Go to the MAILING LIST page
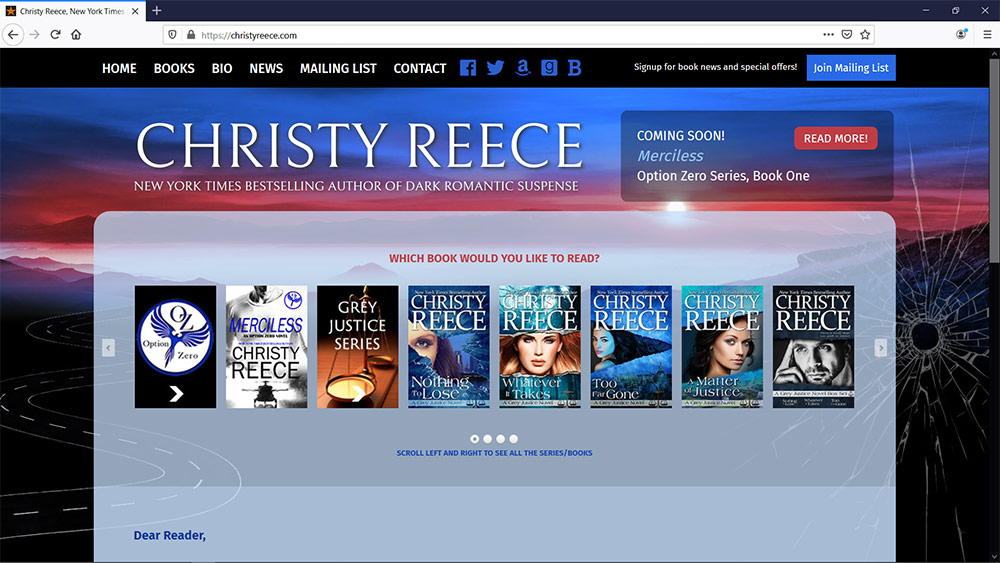This screenshot has height=563, width=1000. coord(338,68)
